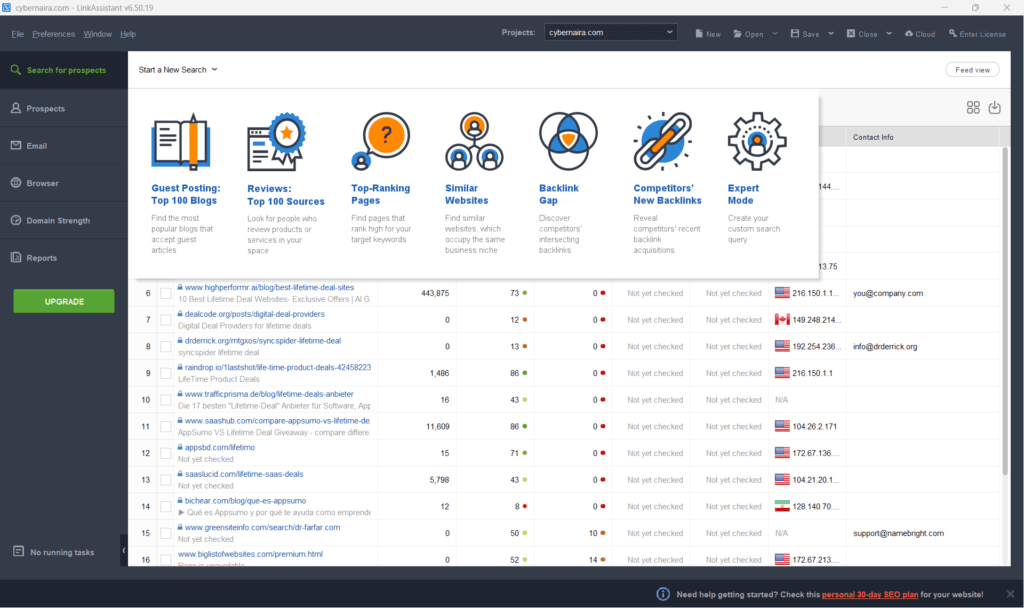Screen dimensions: 1024x608
Task: Open the Projects cybemaira.com combo box
Action: [611, 33]
